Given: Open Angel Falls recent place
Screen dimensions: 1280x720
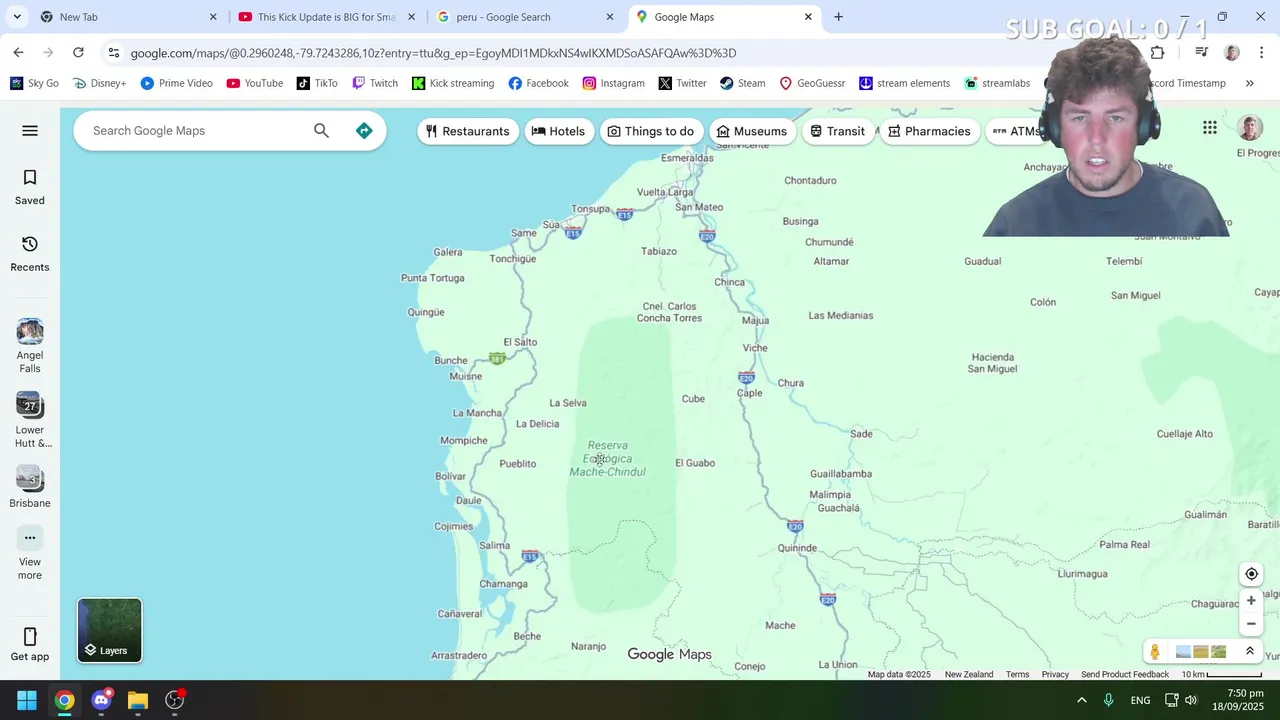Looking at the screenshot, I should (30, 346).
